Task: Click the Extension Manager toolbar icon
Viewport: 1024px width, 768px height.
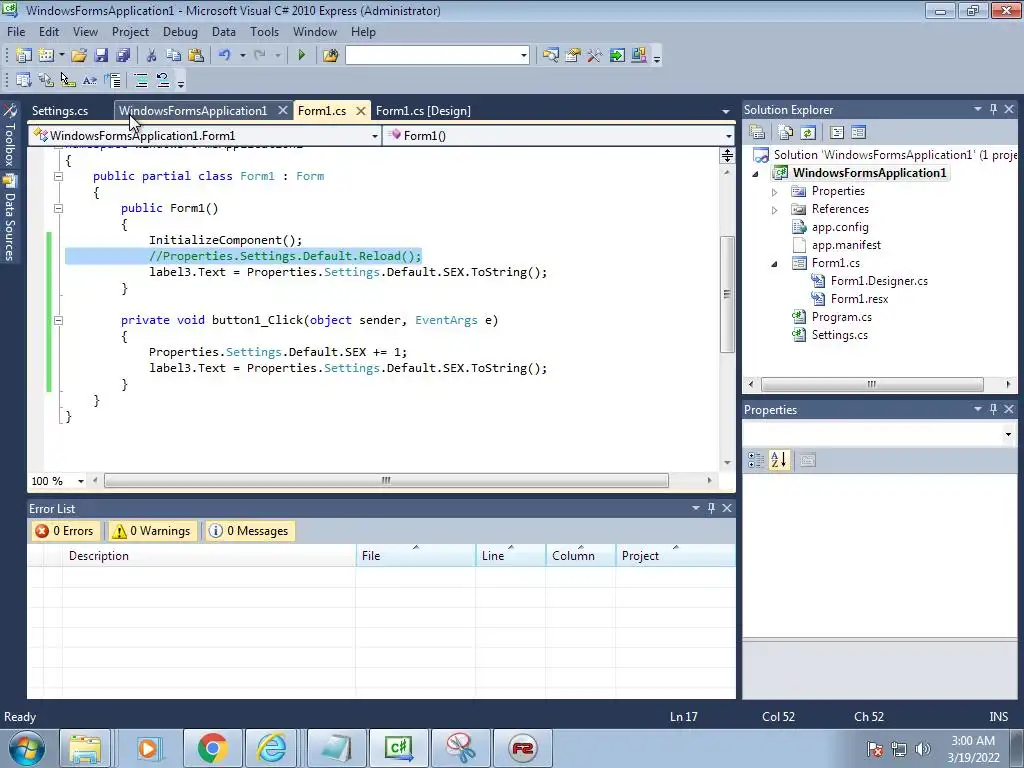Action: coord(639,56)
